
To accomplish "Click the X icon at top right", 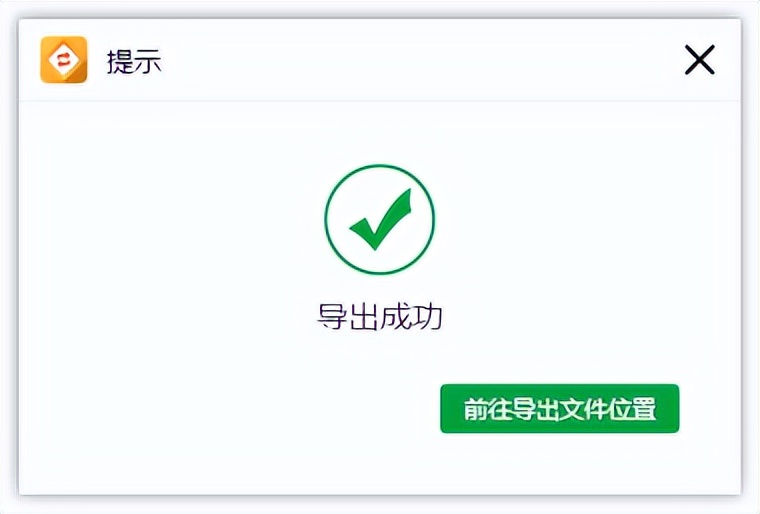I will coord(699,61).
